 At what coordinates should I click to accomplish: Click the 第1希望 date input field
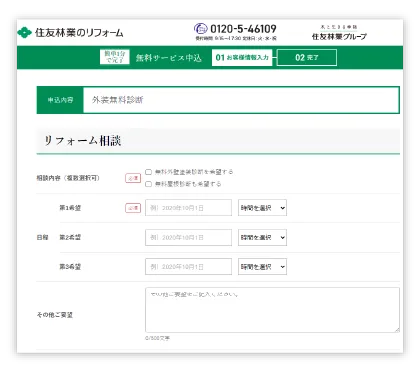(x=188, y=208)
